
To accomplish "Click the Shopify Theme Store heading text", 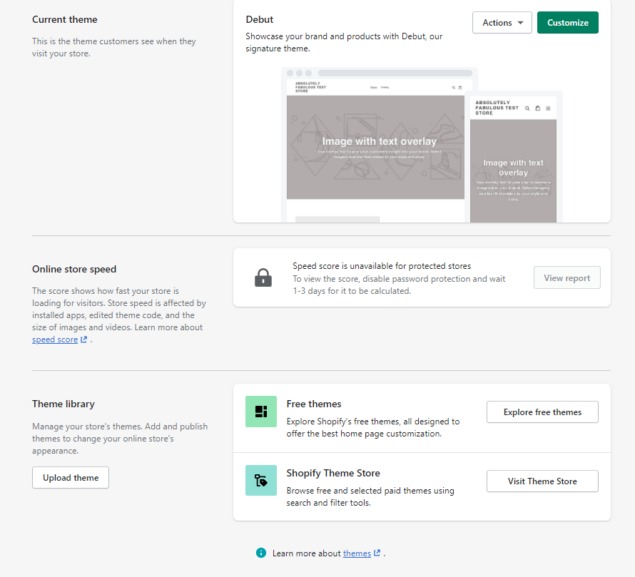I will pyautogui.click(x=333, y=473).
